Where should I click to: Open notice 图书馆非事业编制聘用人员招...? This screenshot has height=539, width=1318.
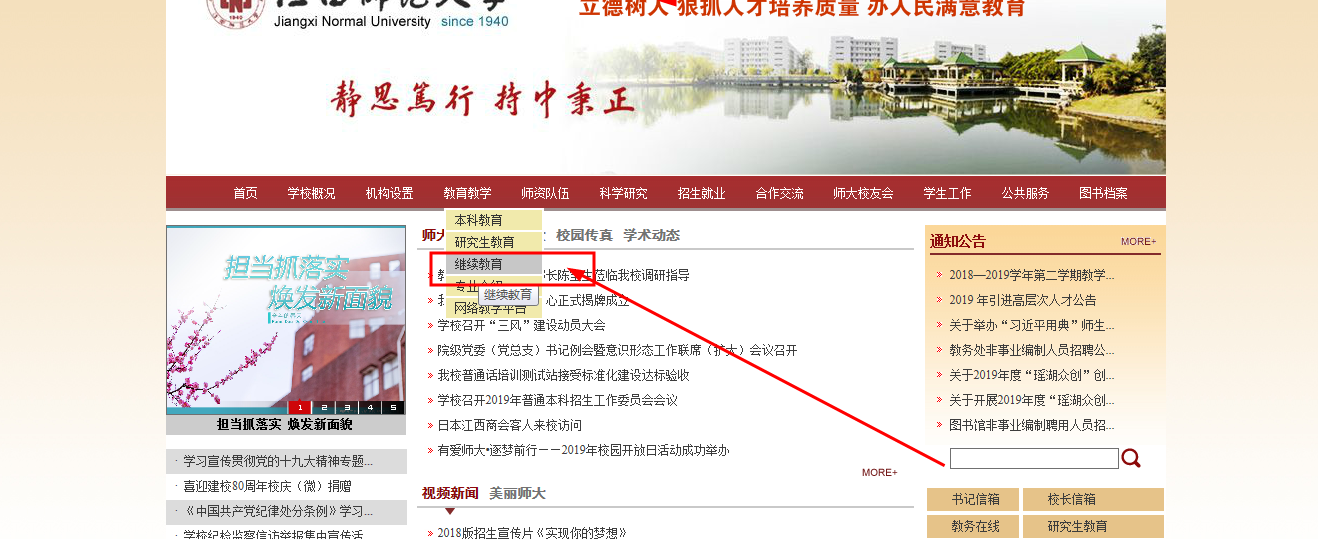point(1031,425)
